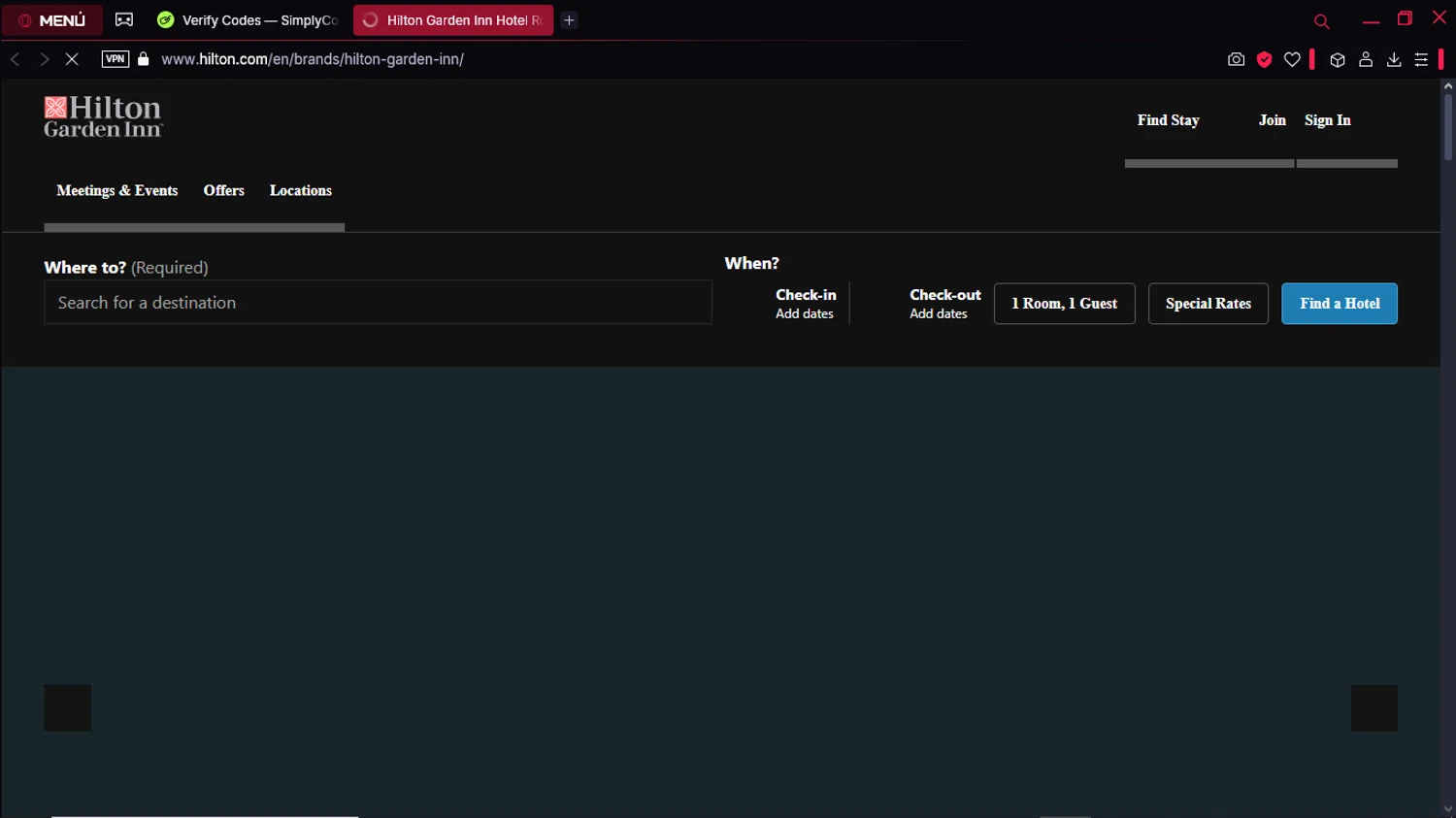The height and width of the screenshot is (818, 1456).
Task: Go back with the browser back arrow
Action: [16, 59]
